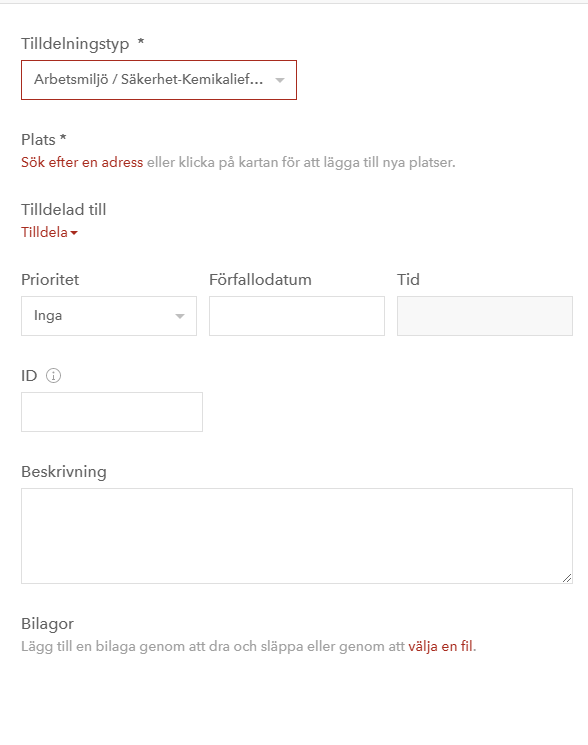Viewport: 588px width, 745px height.
Task: Click the Inga priority value
Action: click(x=48, y=316)
